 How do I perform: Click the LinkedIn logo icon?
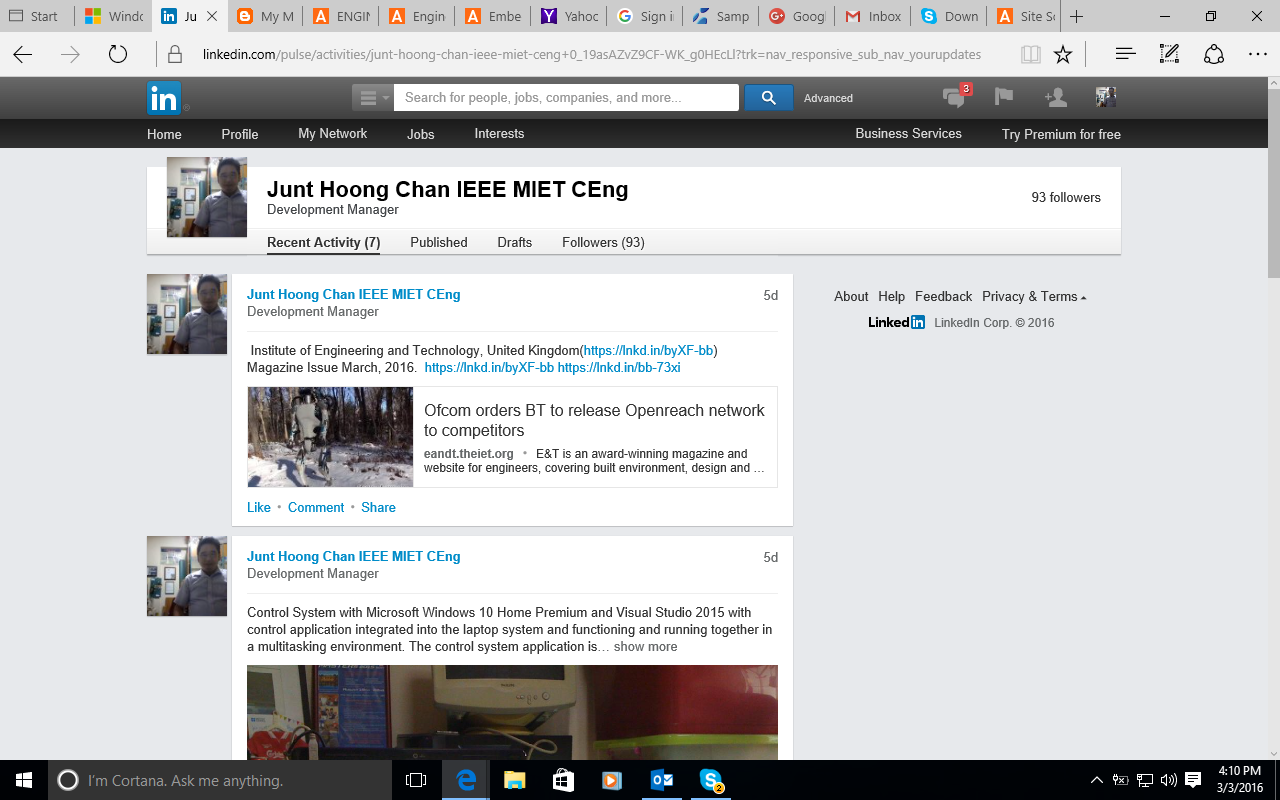click(x=164, y=98)
